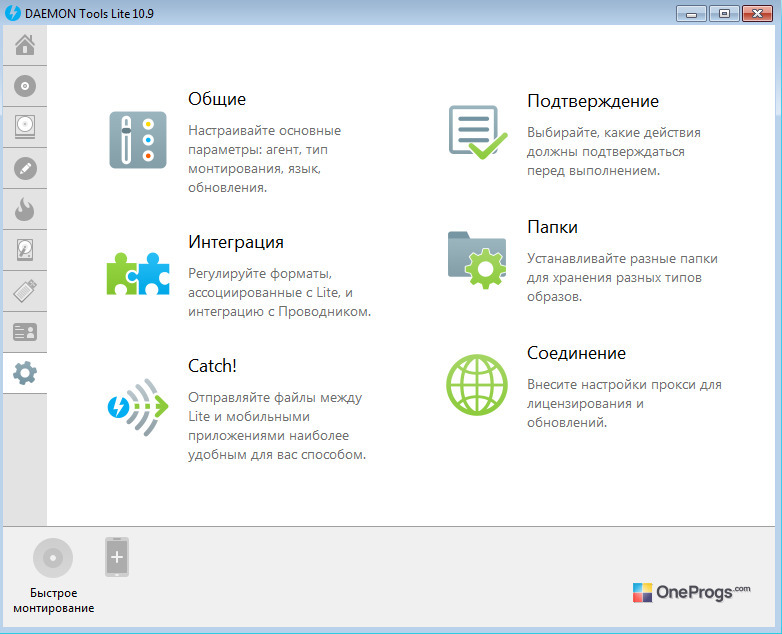Image resolution: width=782 pixels, height=634 pixels.
Task: Click the Папки folder gear icon
Action: 477,260
